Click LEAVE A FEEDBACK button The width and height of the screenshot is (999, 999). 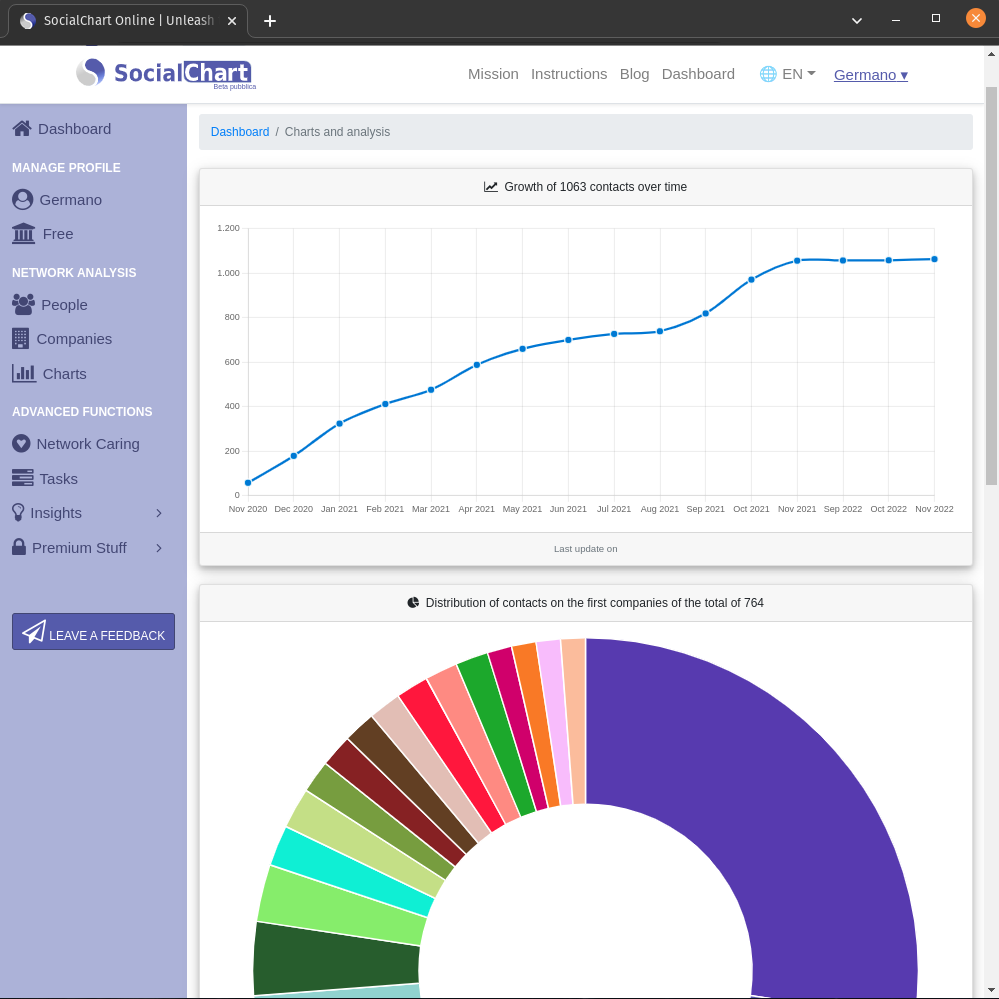click(93, 631)
